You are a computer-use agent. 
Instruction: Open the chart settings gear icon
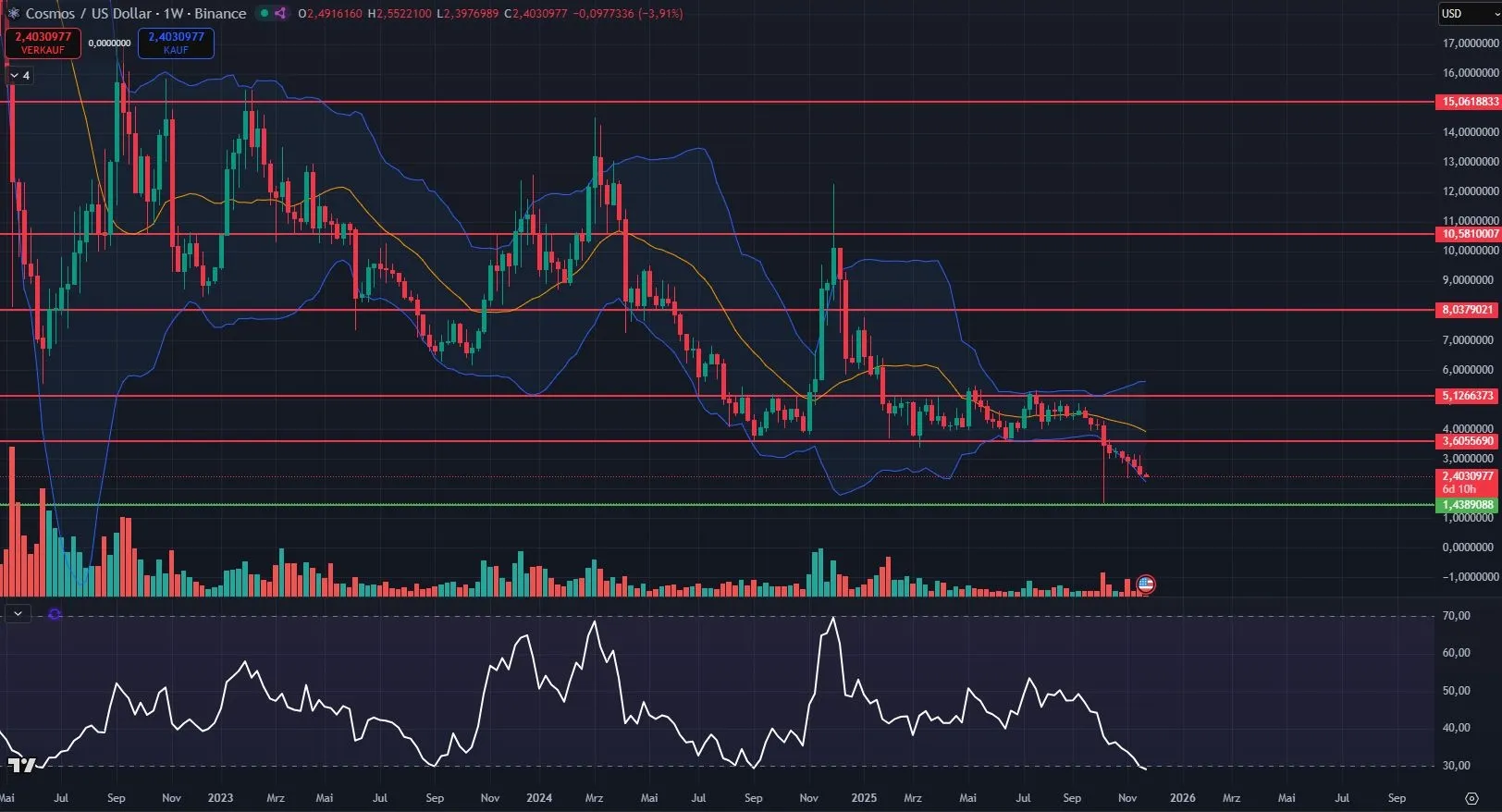1471,798
